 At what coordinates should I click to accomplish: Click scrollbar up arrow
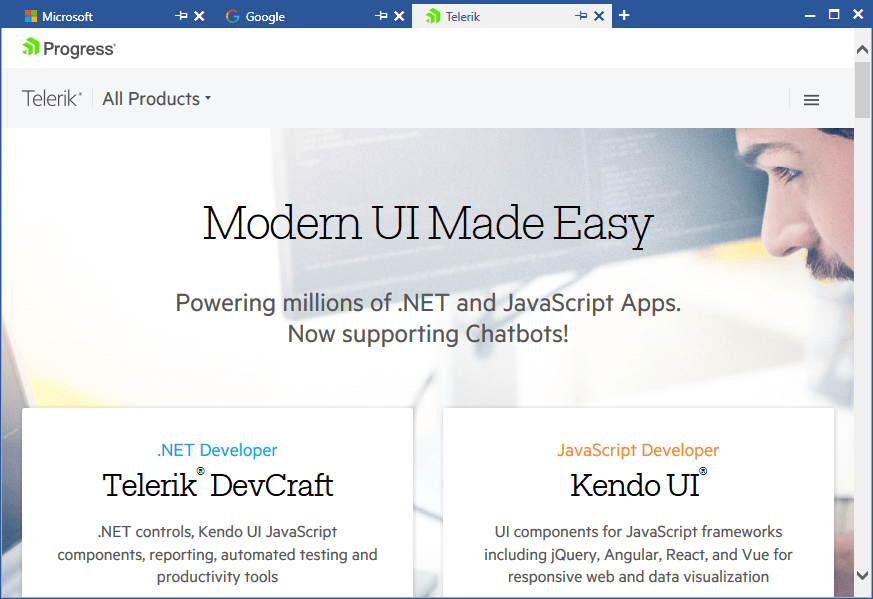coord(862,50)
